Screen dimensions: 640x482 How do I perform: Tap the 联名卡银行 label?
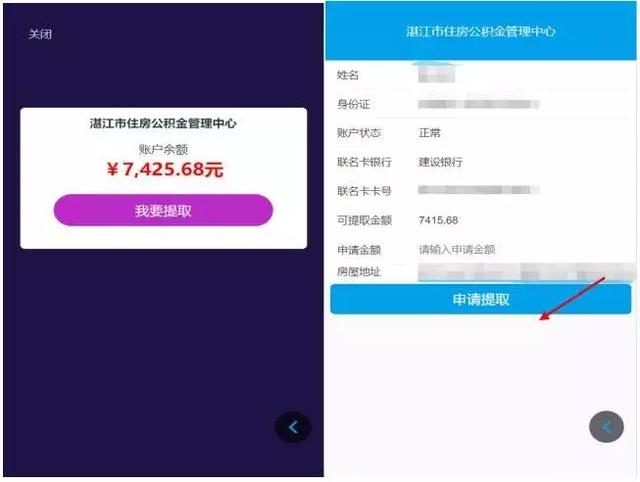pos(364,162)
